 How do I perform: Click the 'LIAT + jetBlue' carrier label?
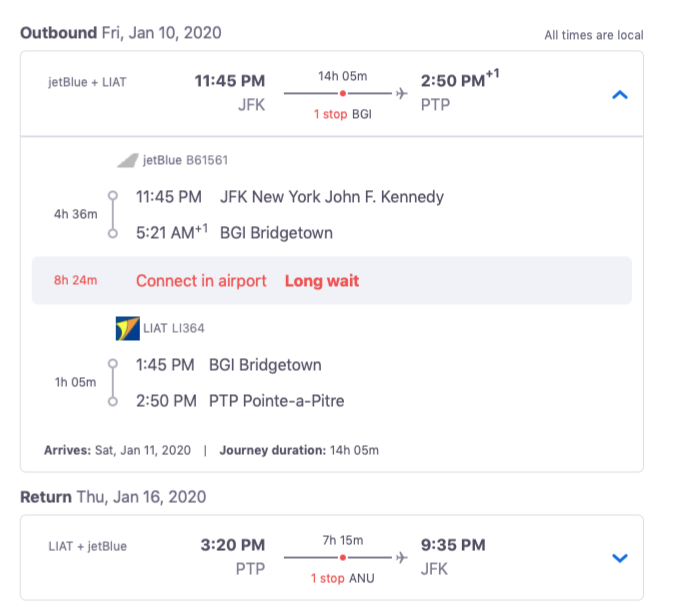coord(88,546)
